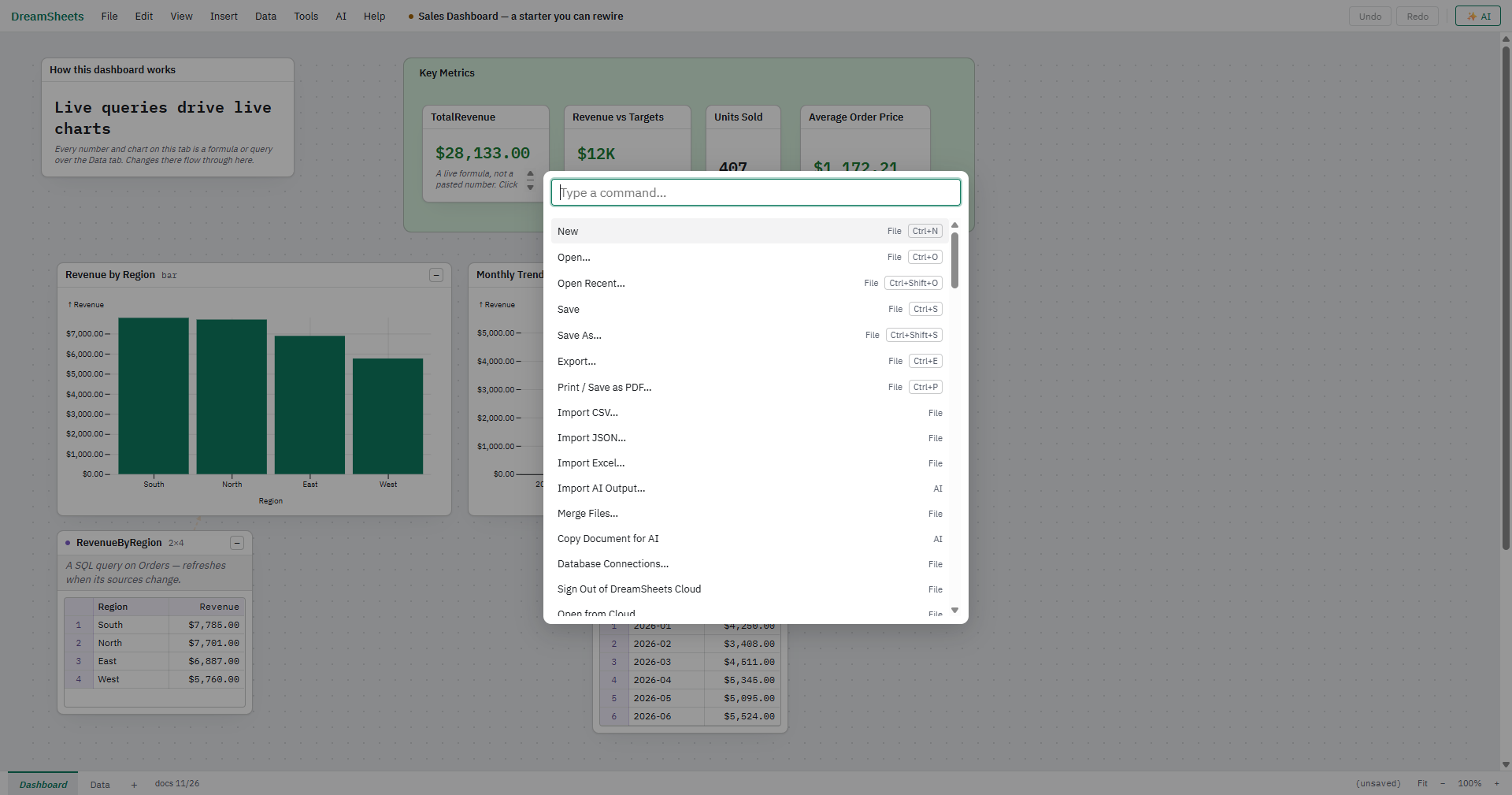Select Import JSON... command

pos(750,438)
